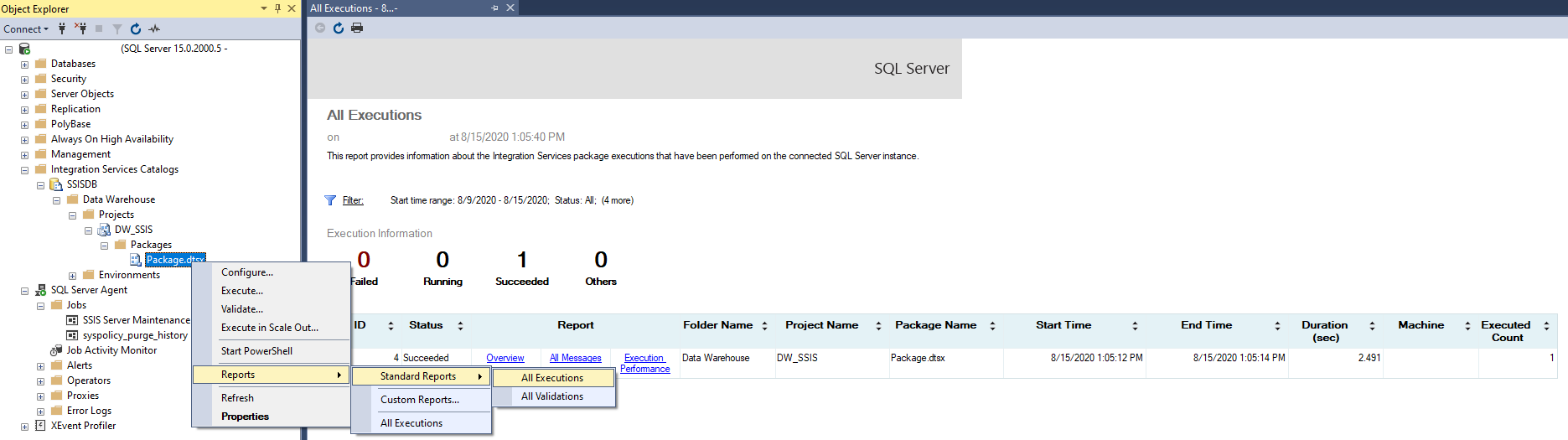Choose Custom Reports... menu item
Image resolution: width=1568 pixels, height=440 pixels.
[x=421, y=400]
